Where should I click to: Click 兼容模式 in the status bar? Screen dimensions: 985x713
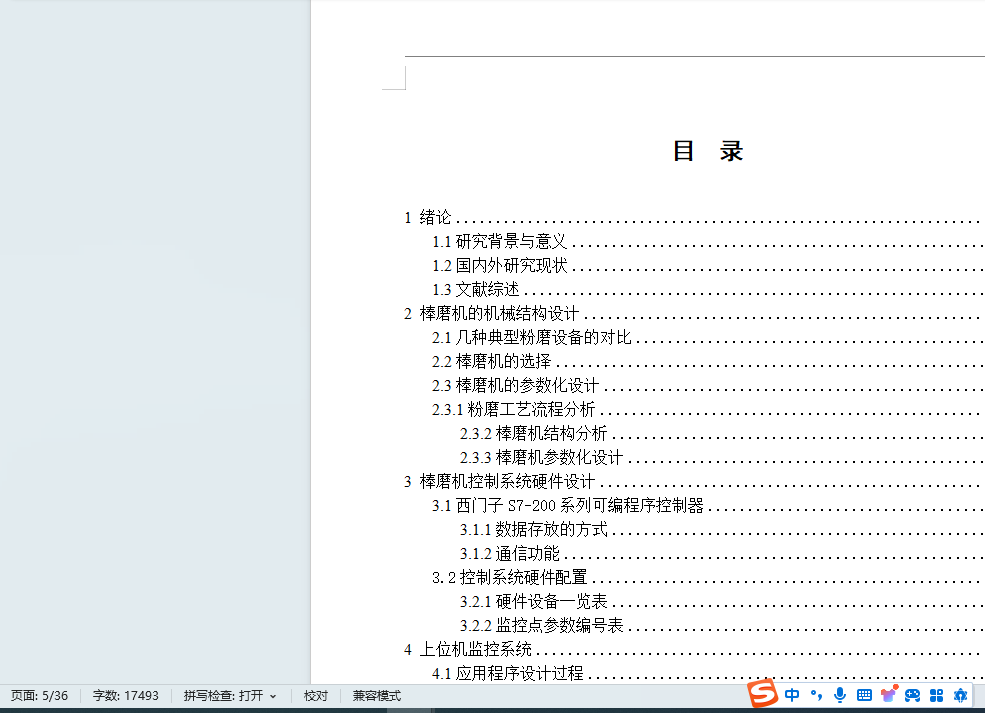coord(376,695)
